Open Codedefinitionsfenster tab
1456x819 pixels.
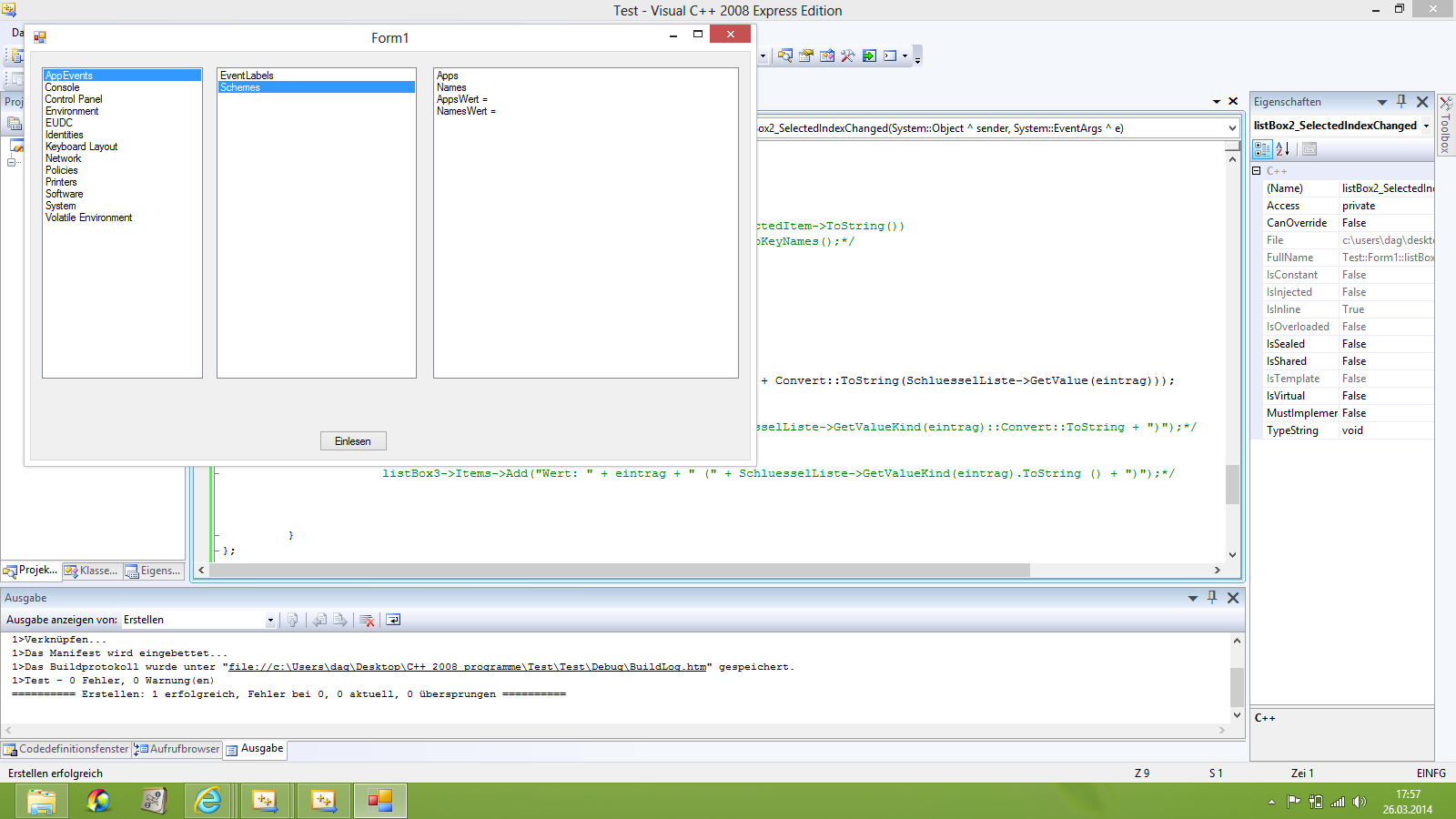point(66,749)
